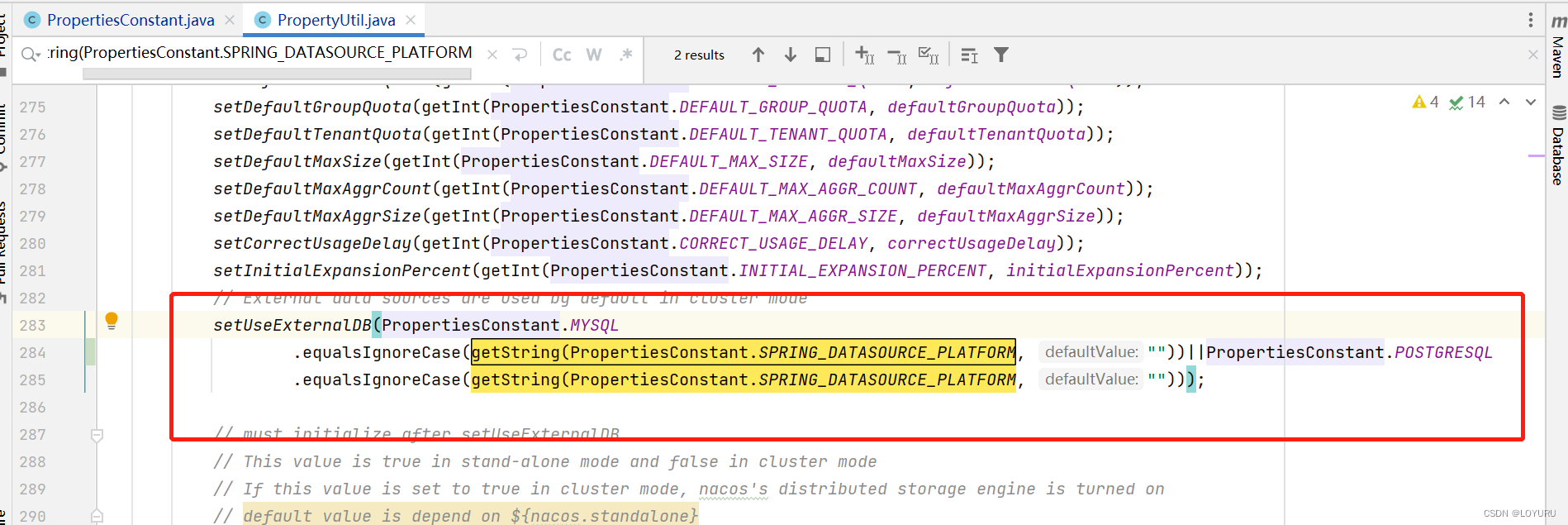Go to next highlighted error arrow
Image resolution: width=1568 pixels, height=525 pixels.
(1530, 102)
